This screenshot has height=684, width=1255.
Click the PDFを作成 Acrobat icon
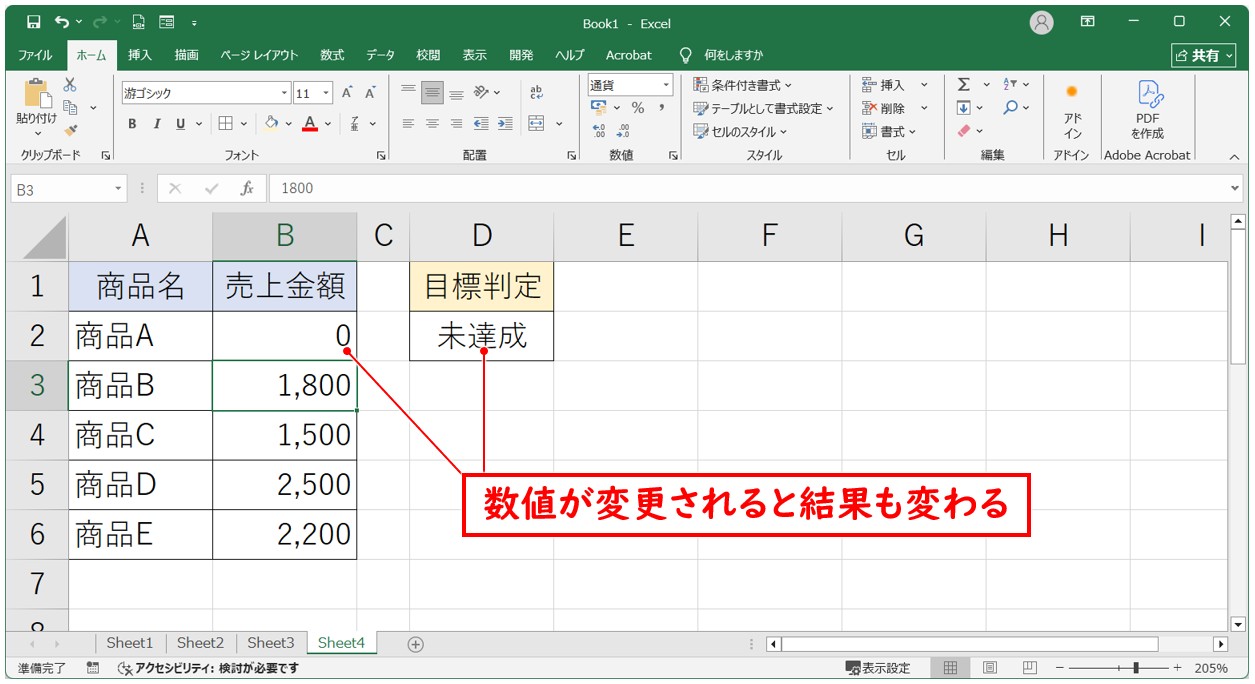1147,110
